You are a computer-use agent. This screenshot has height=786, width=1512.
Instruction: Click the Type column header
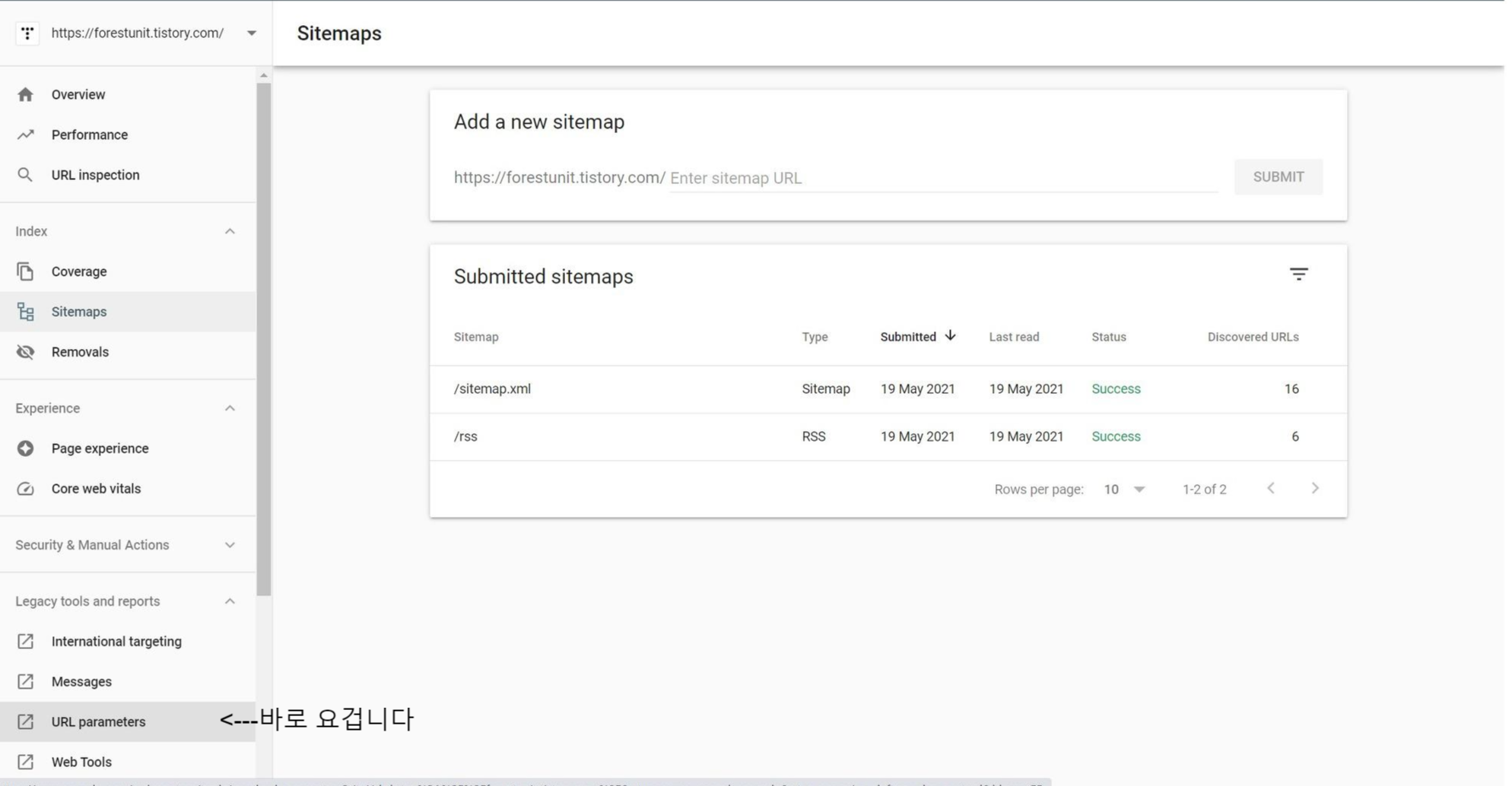[x=815, y=337]
